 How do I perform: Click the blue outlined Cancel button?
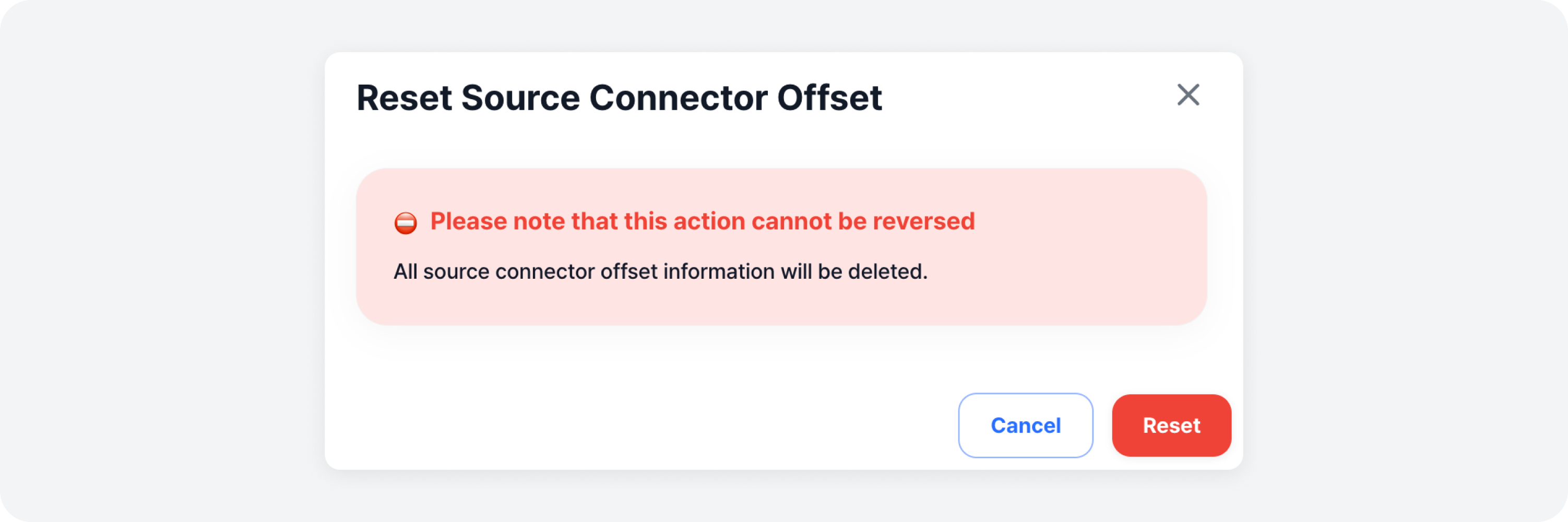pyautogui.click(x=1025, y=425)
